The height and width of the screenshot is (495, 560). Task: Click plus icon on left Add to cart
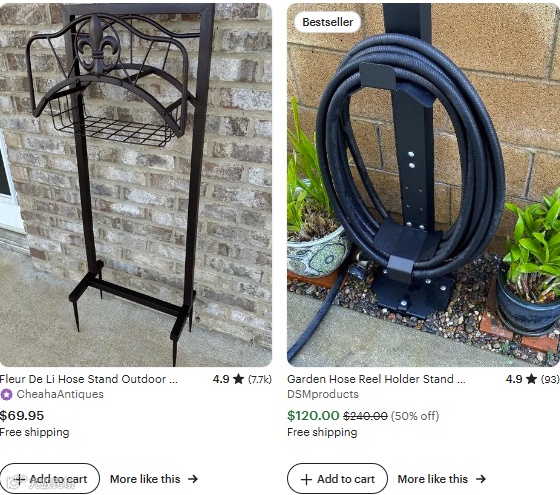(19, 479)
